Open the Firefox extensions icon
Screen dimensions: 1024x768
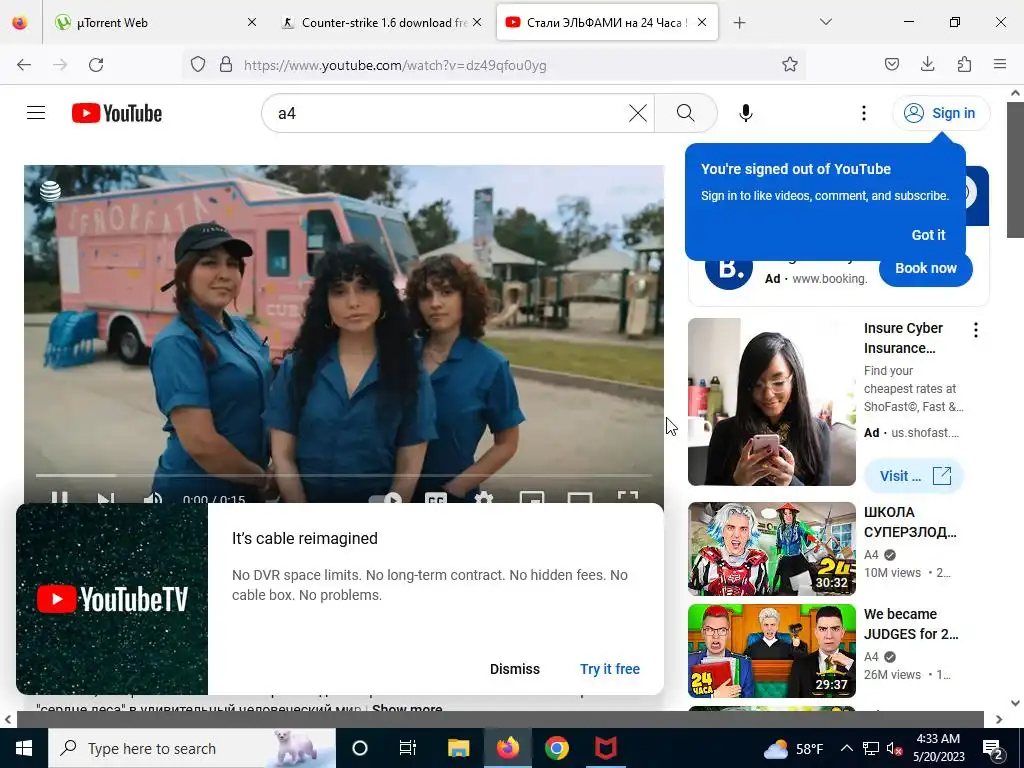[964, 65]
